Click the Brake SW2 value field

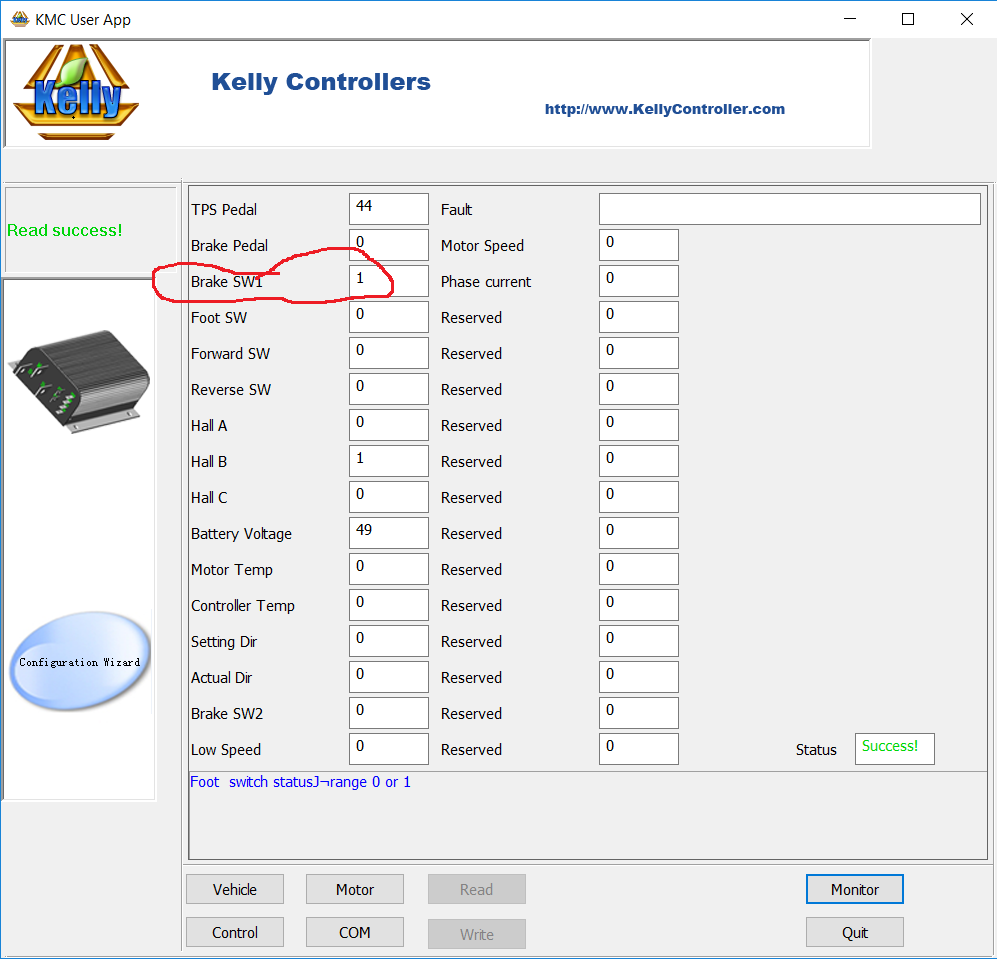(388, 713)
